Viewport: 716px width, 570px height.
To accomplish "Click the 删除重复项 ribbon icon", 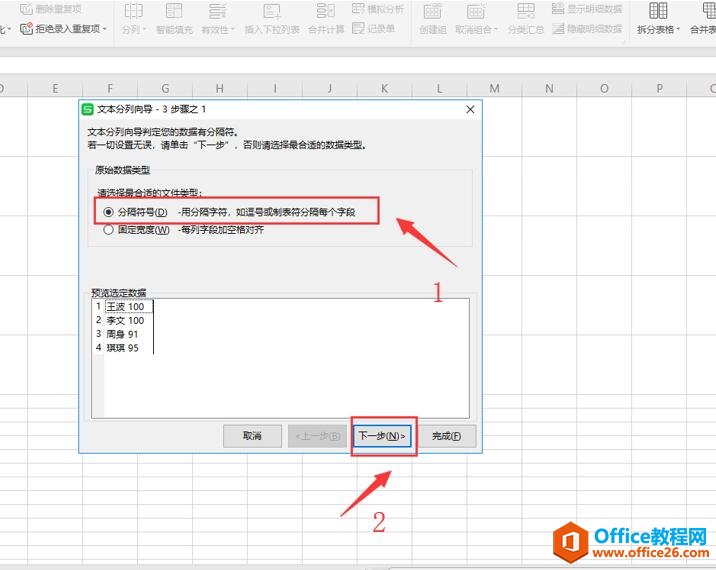I will [26, 9].
